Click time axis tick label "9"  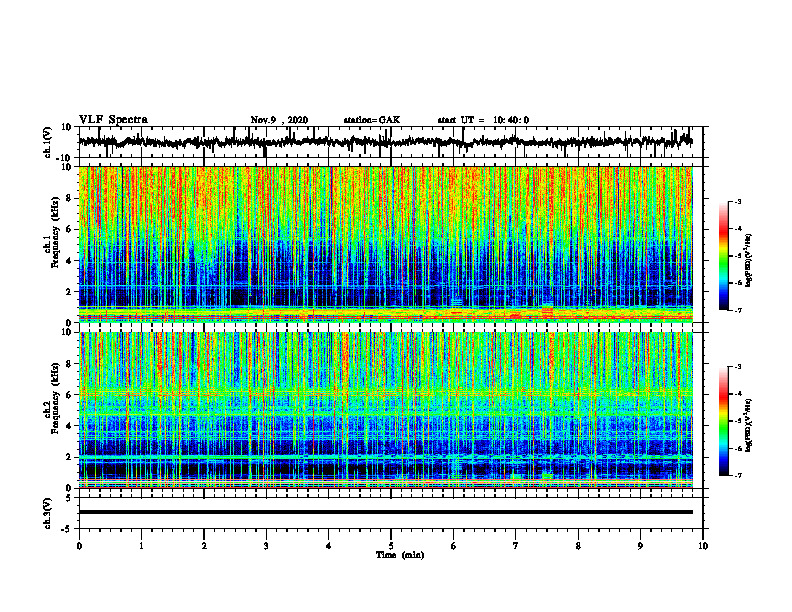640,546
